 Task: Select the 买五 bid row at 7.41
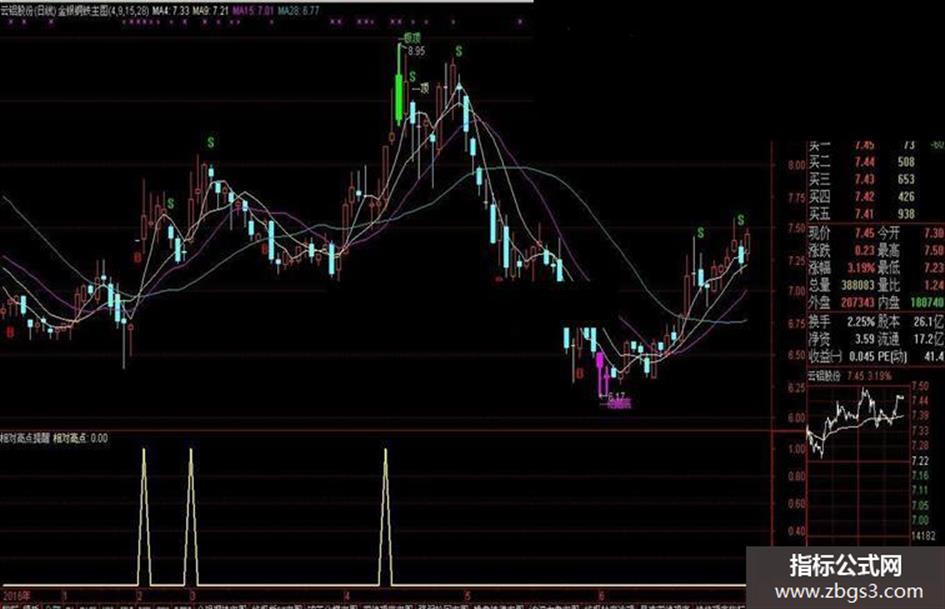pos(862,213)
